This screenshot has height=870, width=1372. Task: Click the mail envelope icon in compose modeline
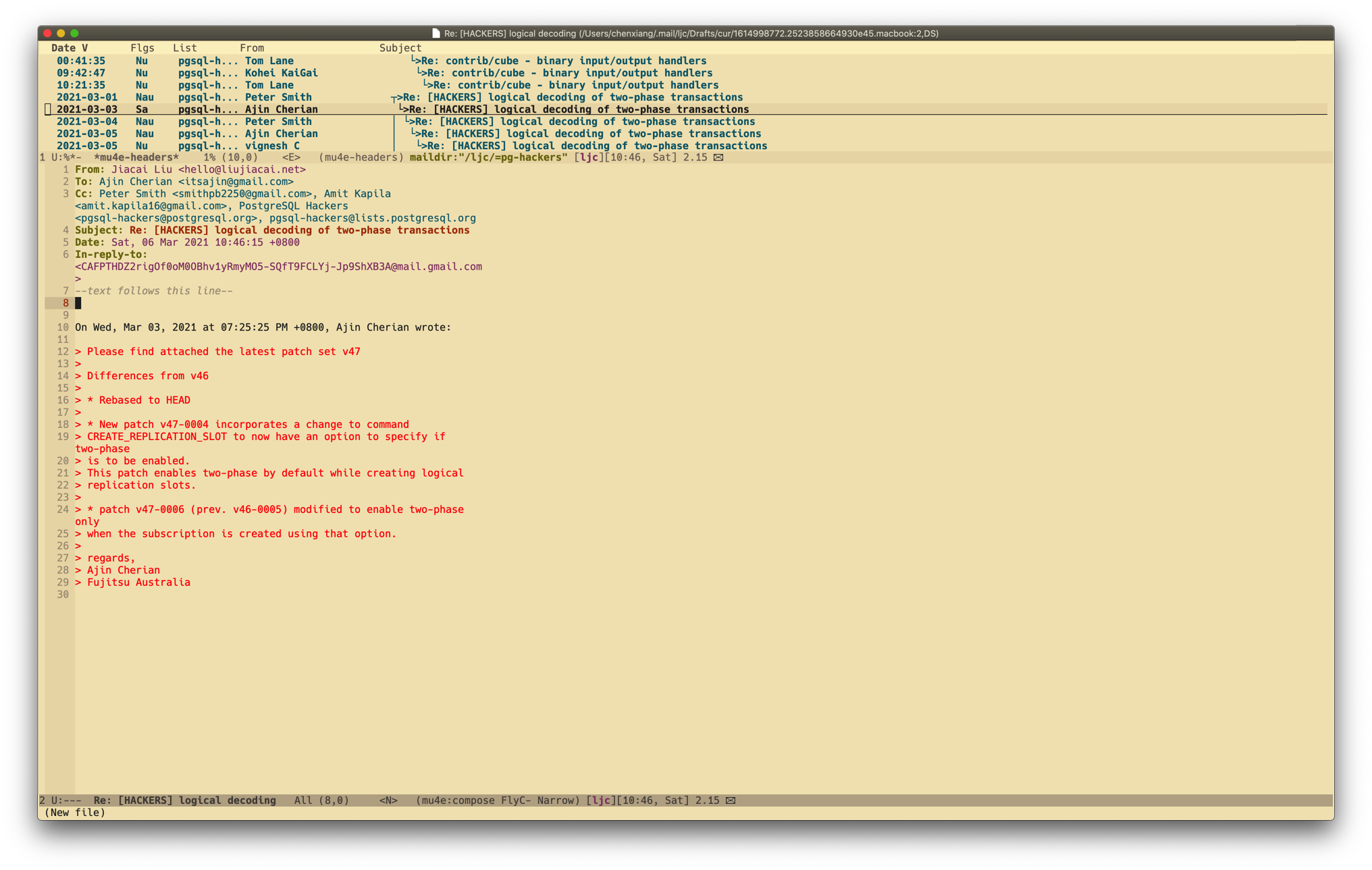coord(731,800)
